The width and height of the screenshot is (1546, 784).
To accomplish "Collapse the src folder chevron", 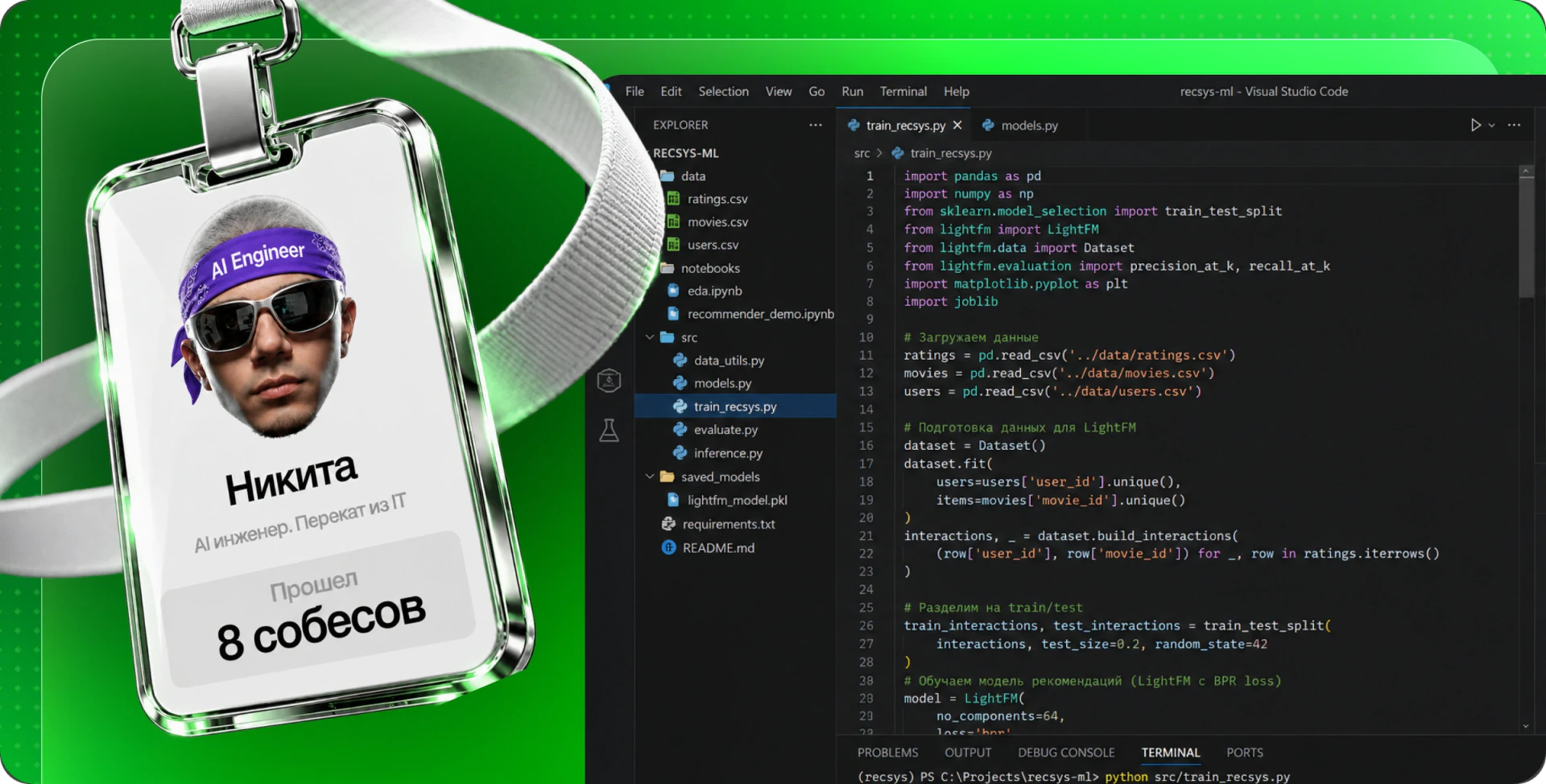I will (650, 337).
